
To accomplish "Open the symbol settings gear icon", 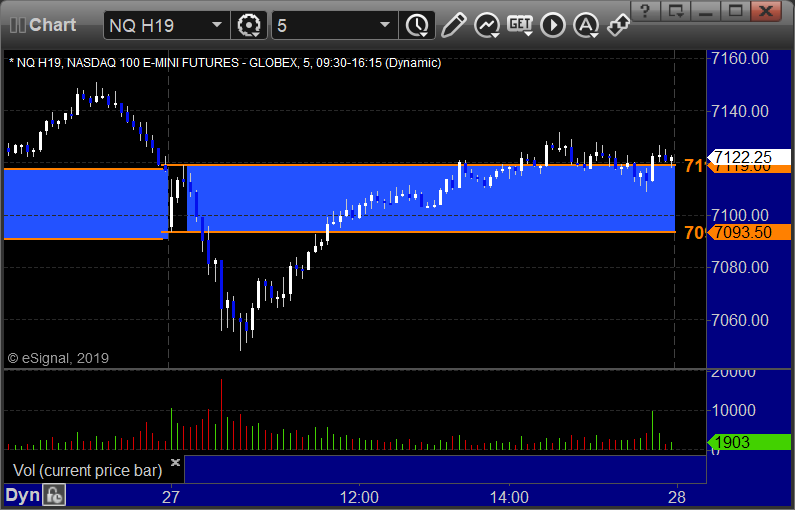I will pos(249,25).
